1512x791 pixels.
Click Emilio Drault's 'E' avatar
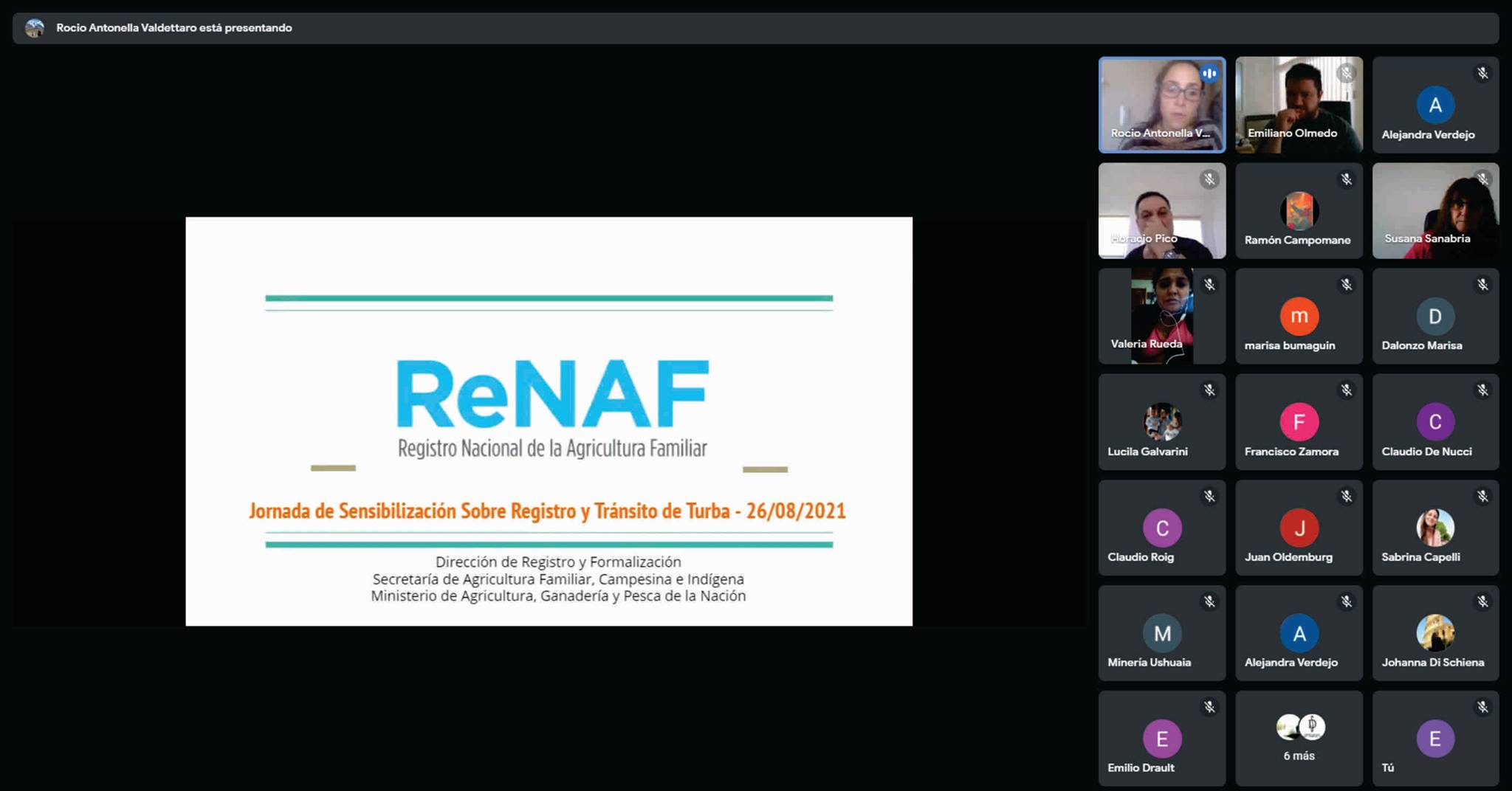(1162, 739)
